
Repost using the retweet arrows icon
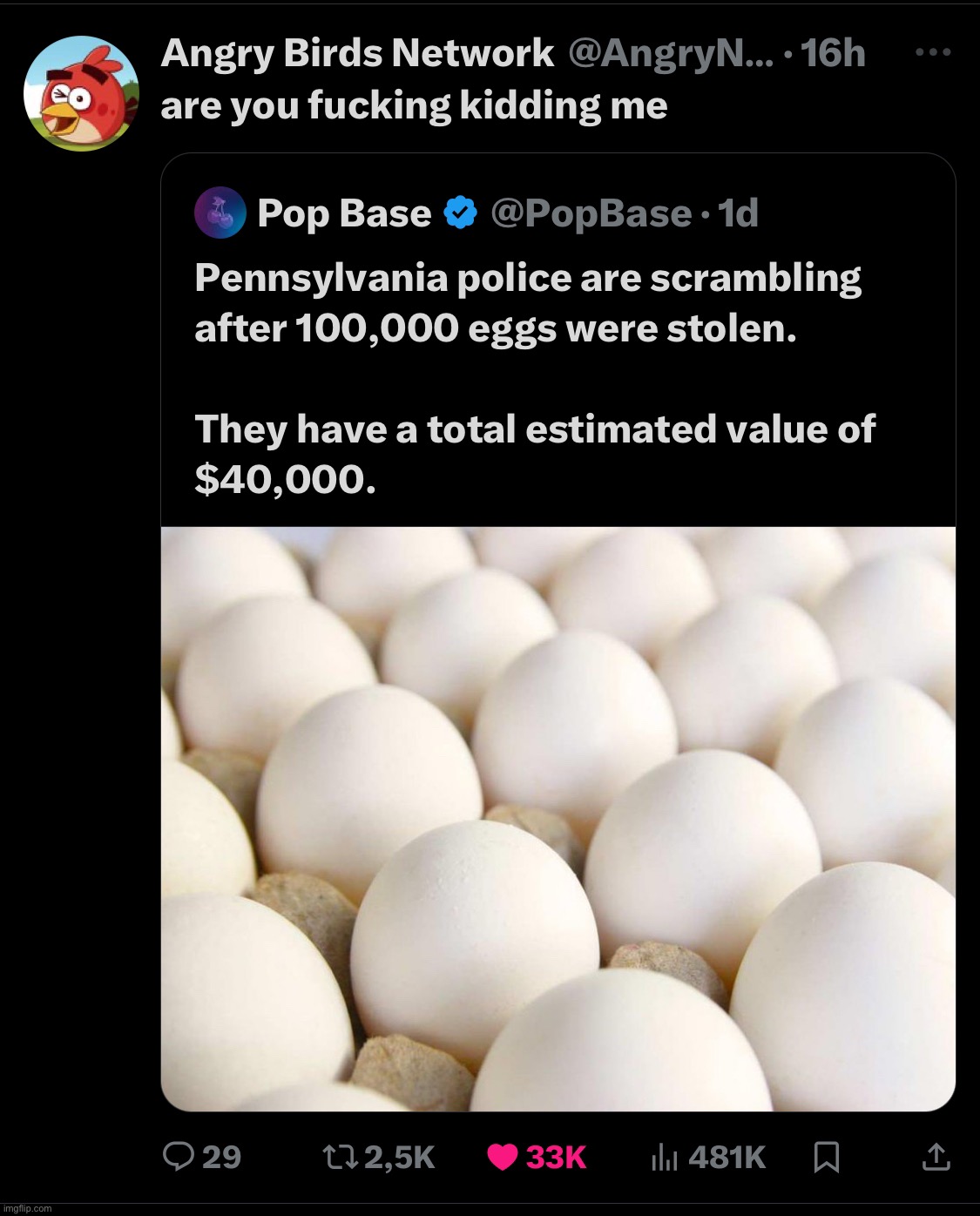point(336,1156)
